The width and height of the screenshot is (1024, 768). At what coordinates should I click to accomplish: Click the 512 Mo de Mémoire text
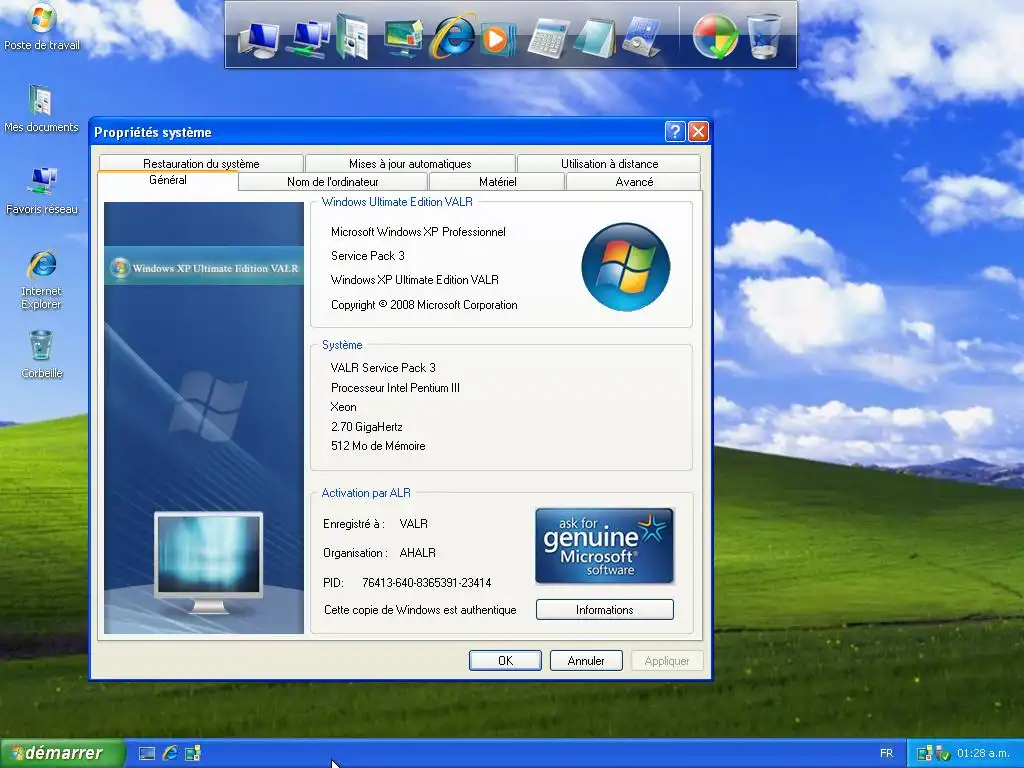click(377, 446)
